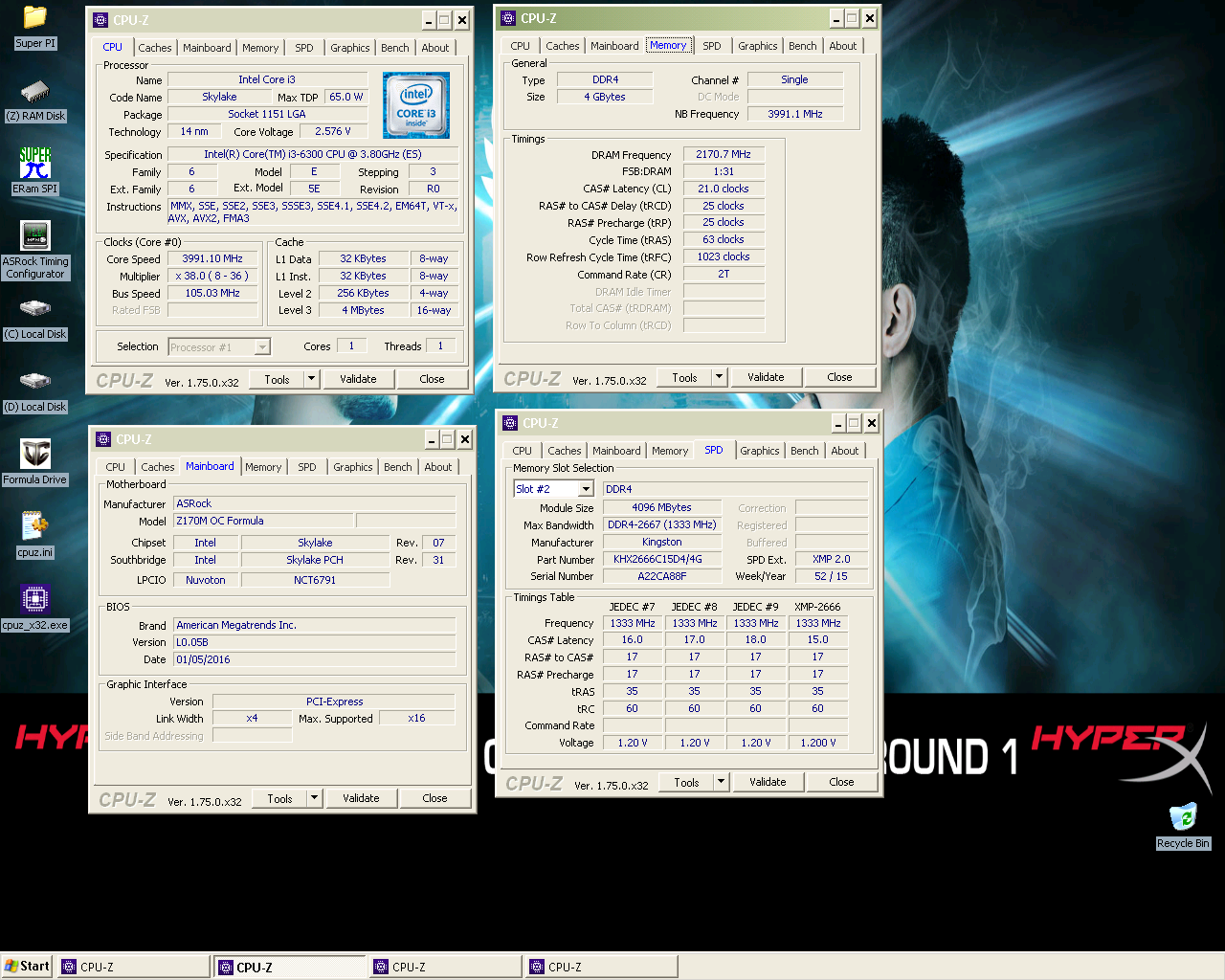Click the LPCIO model NCT6791 field
This screenshot has width=1225, height=980.
tap(315, 580)
